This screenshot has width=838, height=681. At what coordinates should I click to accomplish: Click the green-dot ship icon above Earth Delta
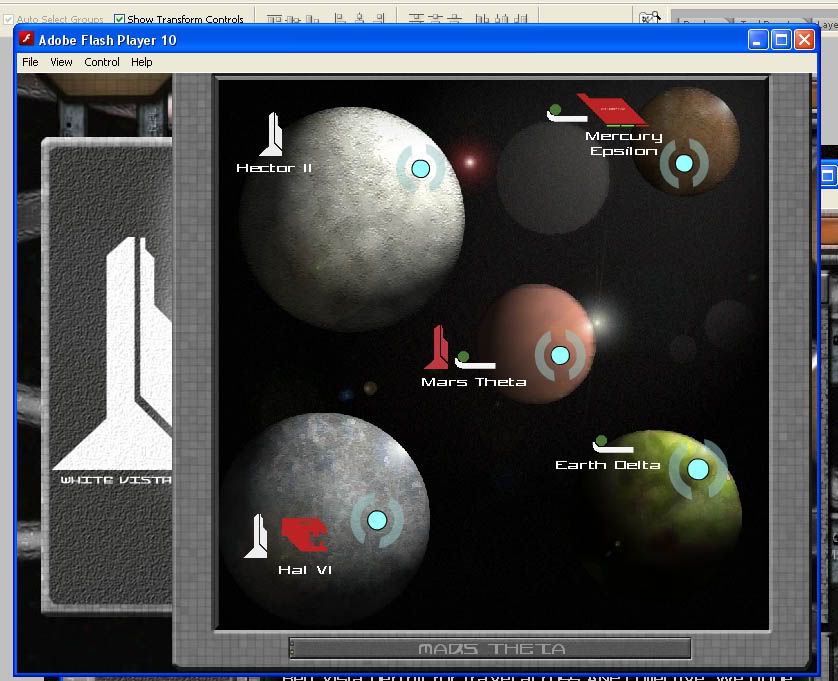coord(611,444)
